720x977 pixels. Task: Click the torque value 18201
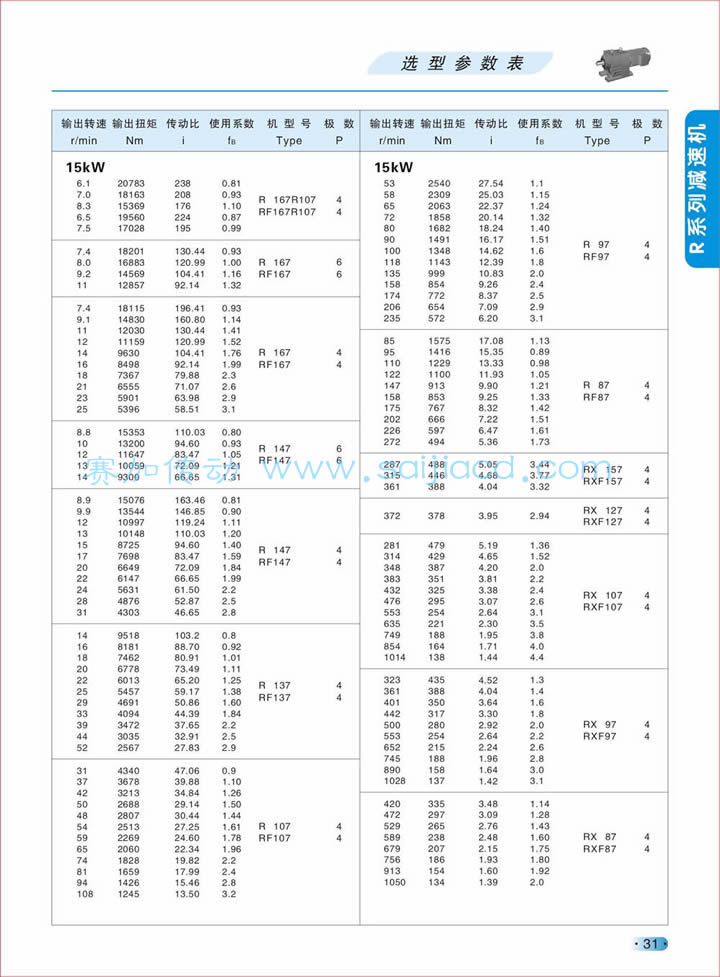point(131,251)
